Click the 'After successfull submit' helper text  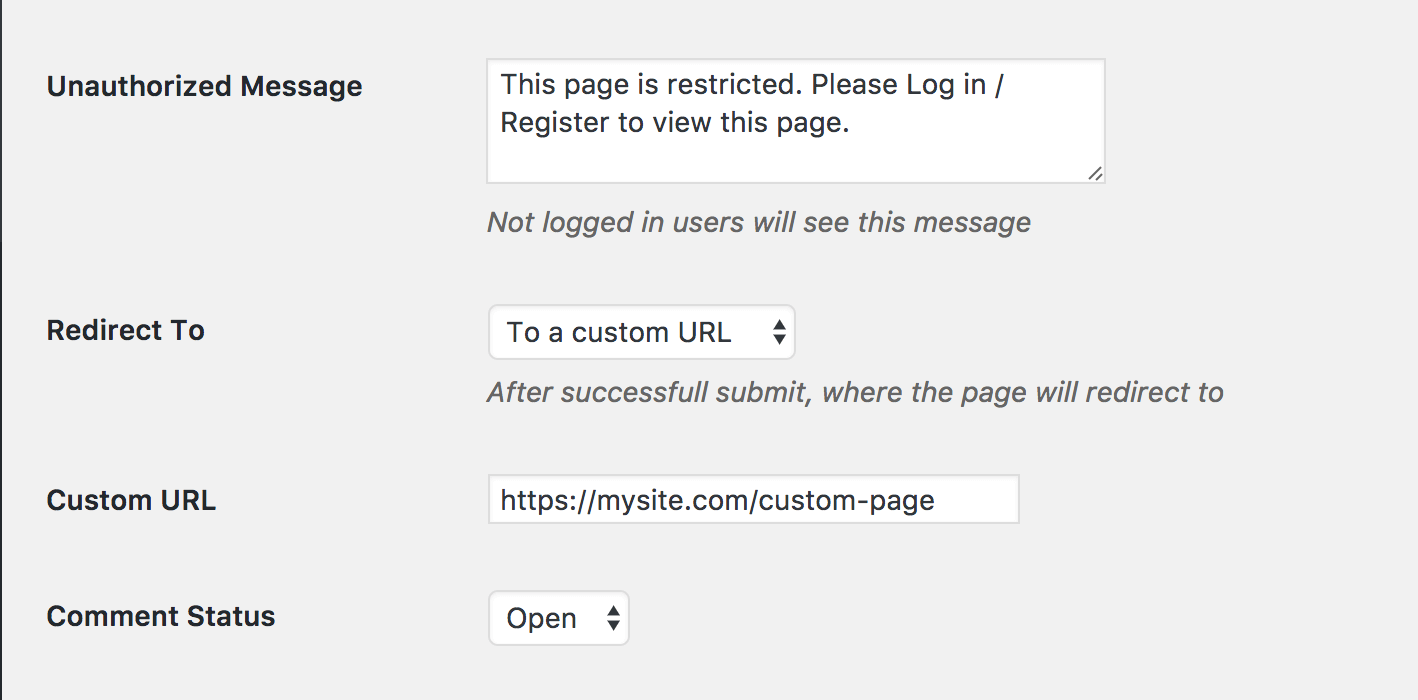point(852,392)
